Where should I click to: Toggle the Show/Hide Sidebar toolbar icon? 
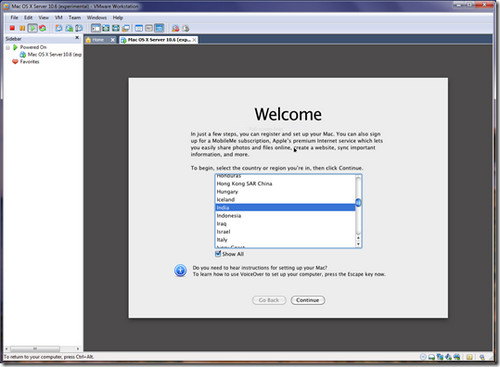96,28
